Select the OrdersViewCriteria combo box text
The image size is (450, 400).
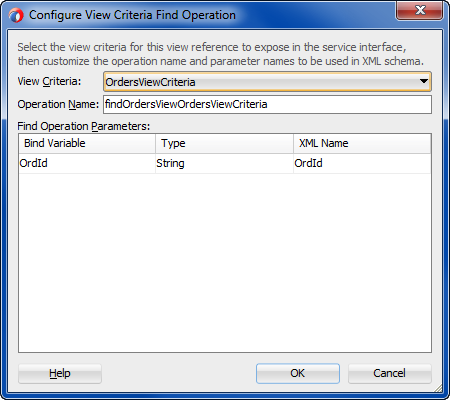[150, 82]
